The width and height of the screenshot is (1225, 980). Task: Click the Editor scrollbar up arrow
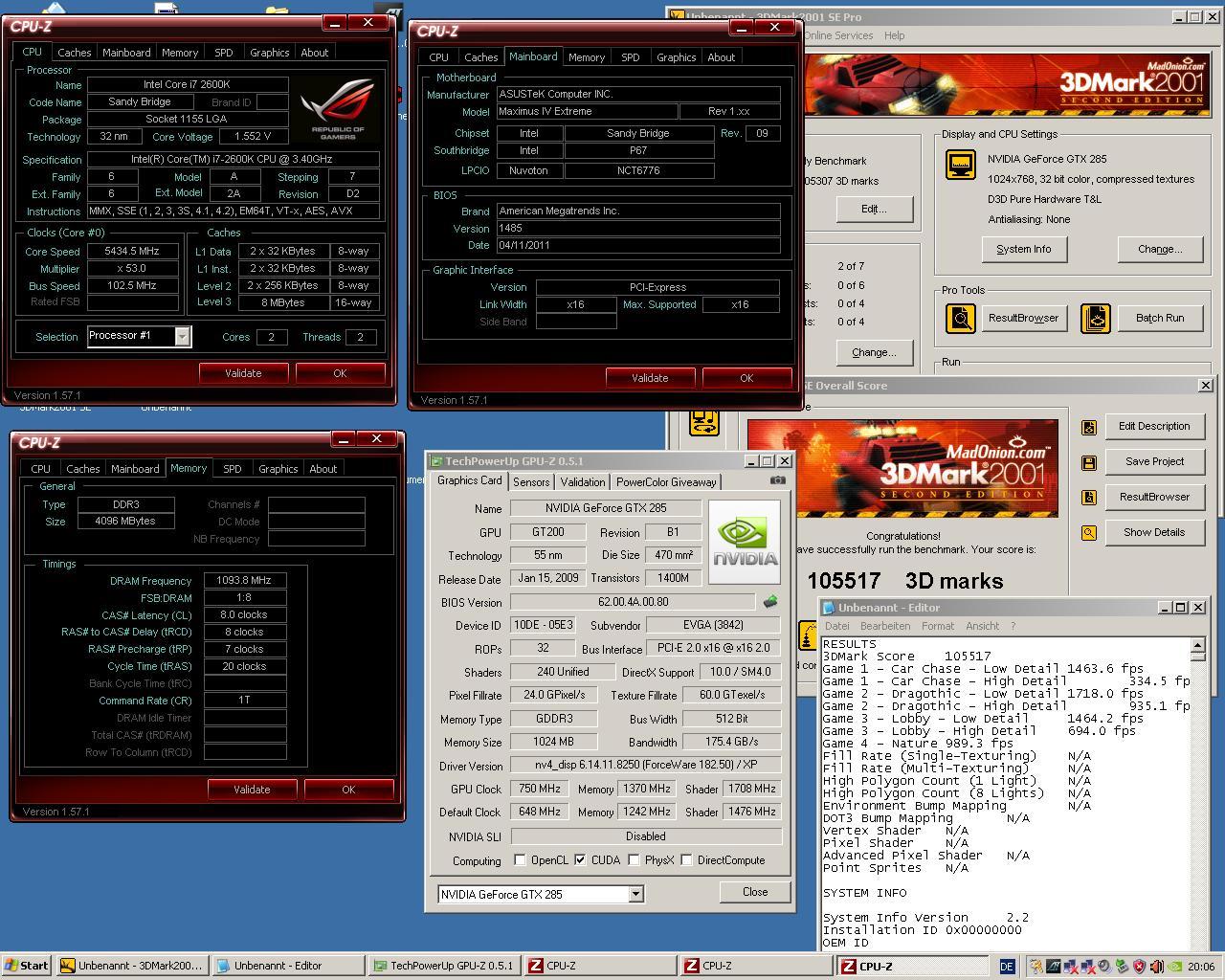point(1197,646)
